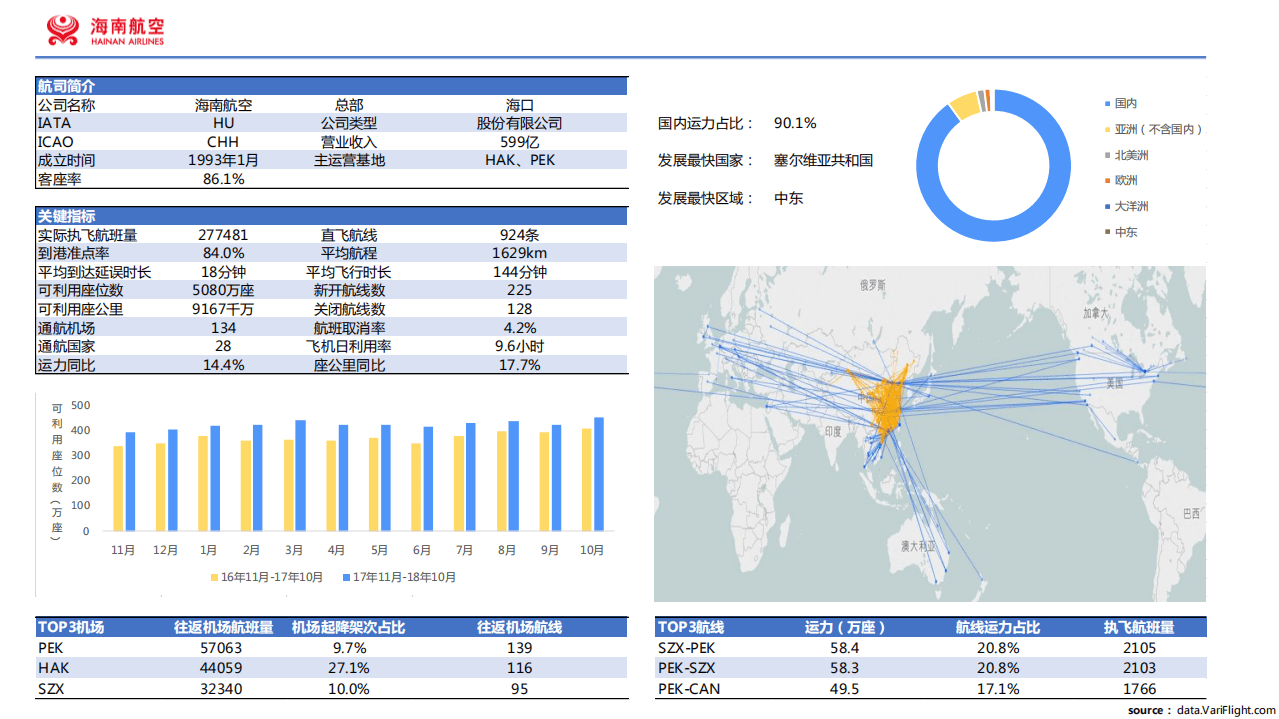The height and width of the screenshot is (719, 1279).
Task: Click the flight route world map
Action: [x=930, y=430]
